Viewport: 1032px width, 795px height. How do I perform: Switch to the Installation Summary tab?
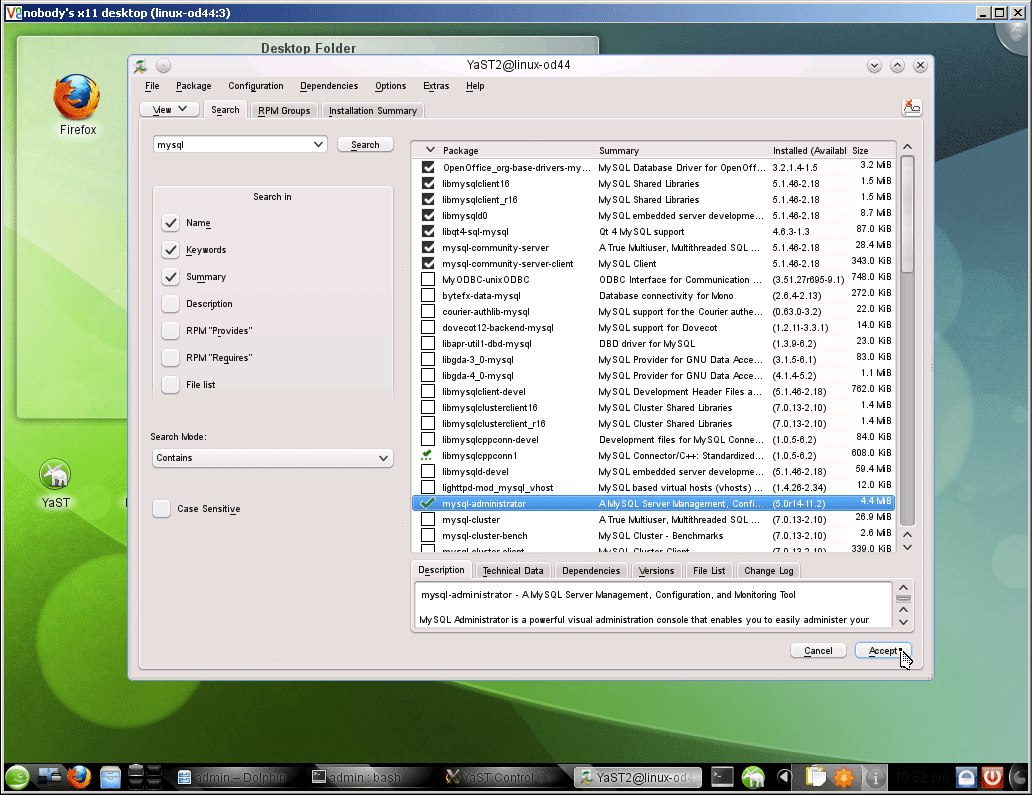coord(373,111)
